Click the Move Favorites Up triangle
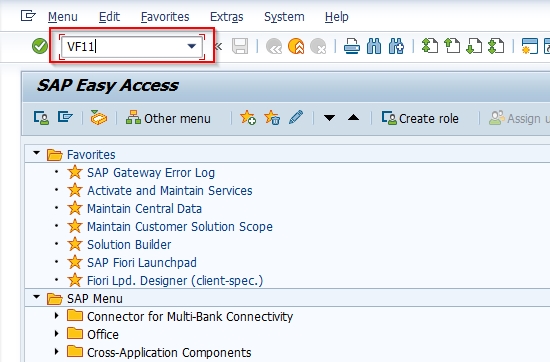This screenshot has width=550, height=362. coord(354,118)
